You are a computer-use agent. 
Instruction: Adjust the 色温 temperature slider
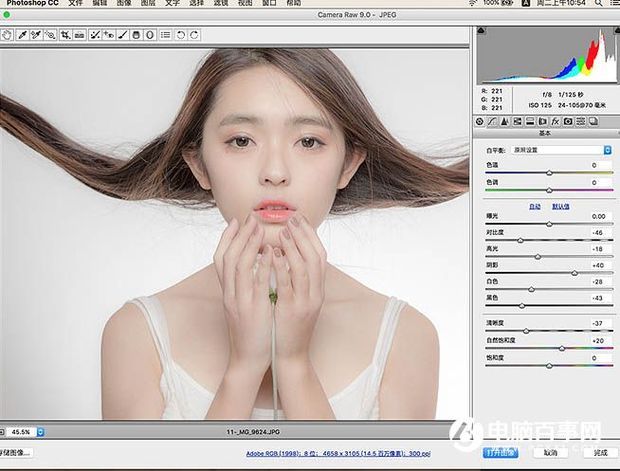pyautogui.click(x=549, y=173)
